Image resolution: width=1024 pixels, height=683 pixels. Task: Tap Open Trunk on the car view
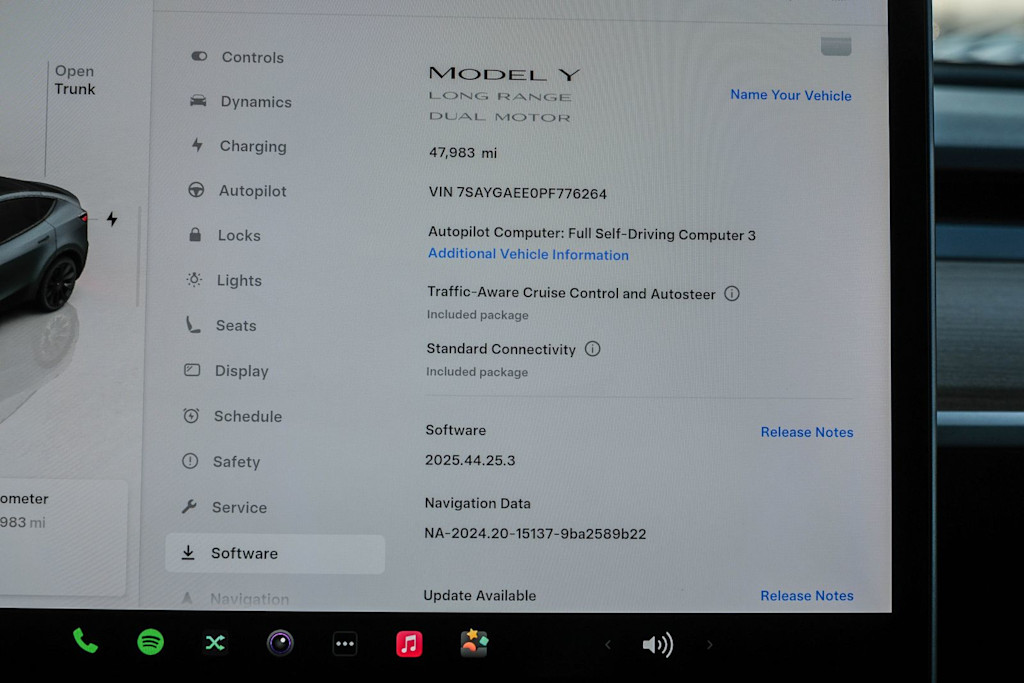tap(74, 80)
